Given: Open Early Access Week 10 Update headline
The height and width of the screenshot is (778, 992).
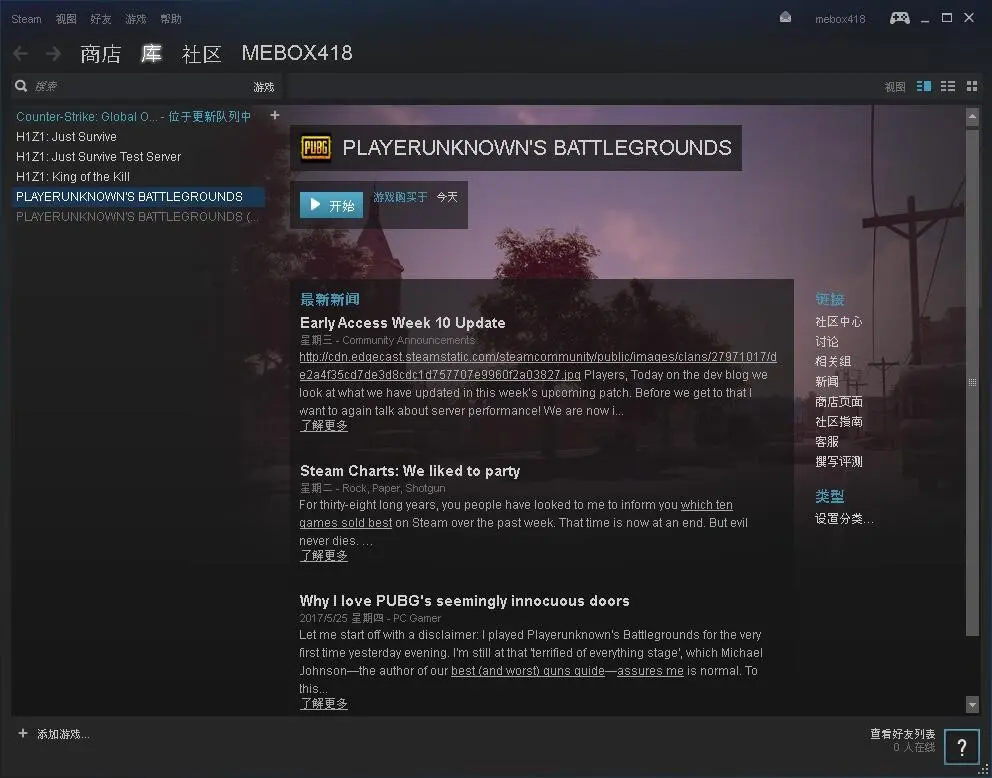Looking at the screenshot, I should coord(402,323).
